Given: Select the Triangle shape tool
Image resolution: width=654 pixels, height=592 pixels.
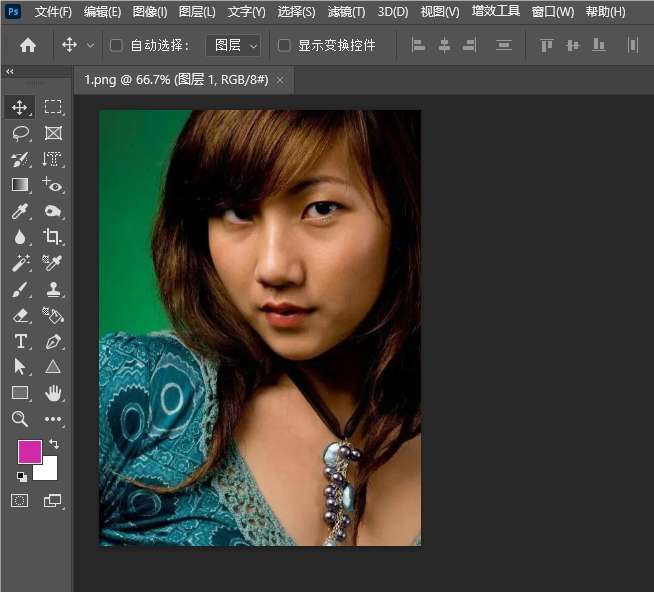Looking at the screenshot, I should (53, 367).
